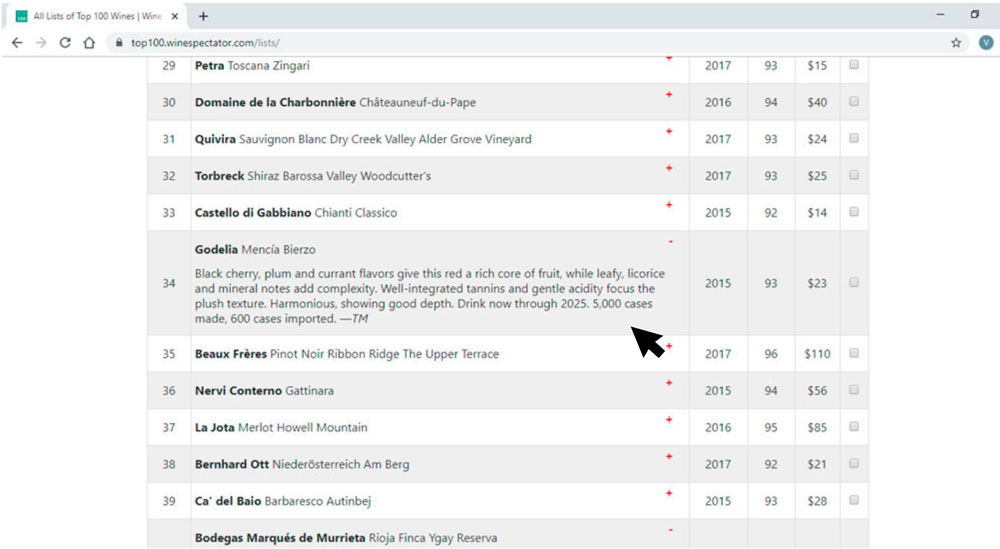
Task: Select the $21 price for Bernhard Ott
Action: (817, 464)
